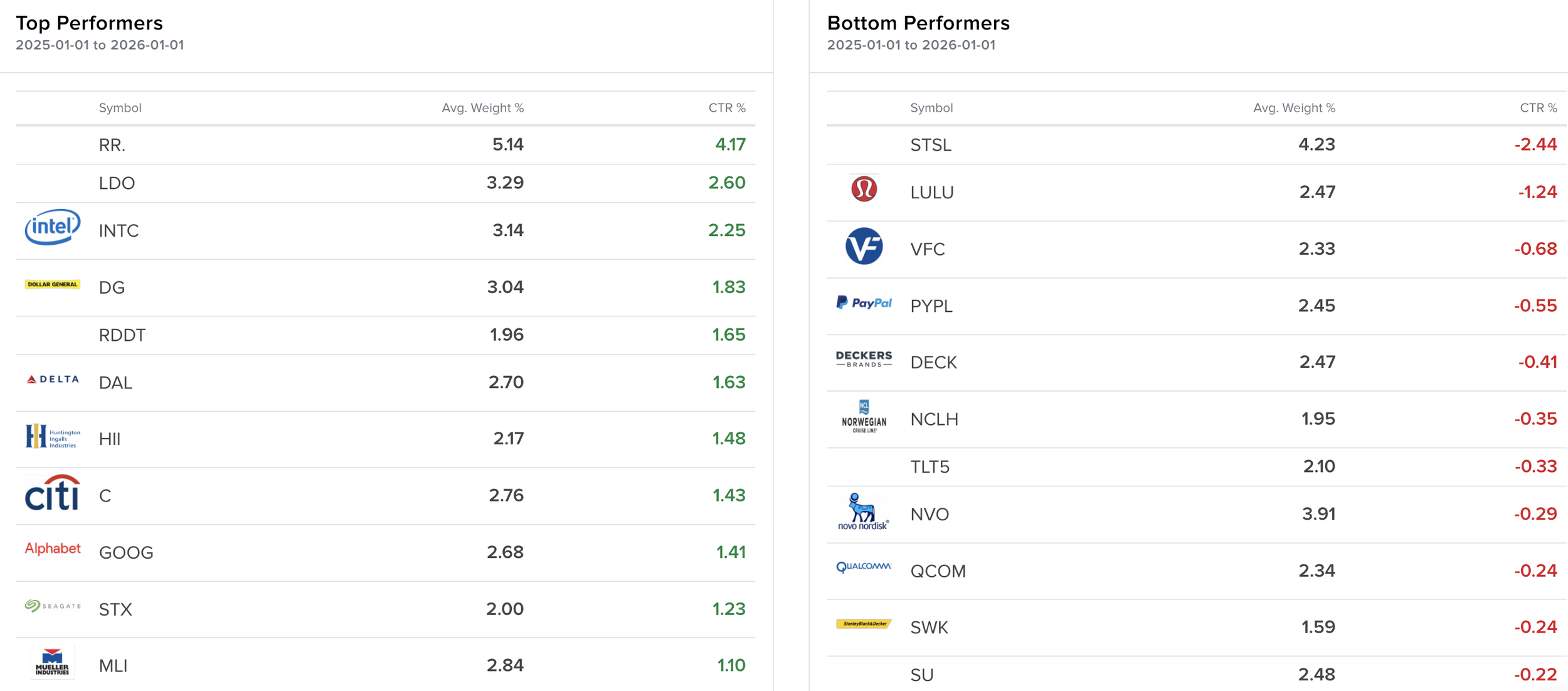Viewport: 1568px width, 691px height.
Task: Open the Novo Nordisk logo
Action: click(864, 512)
